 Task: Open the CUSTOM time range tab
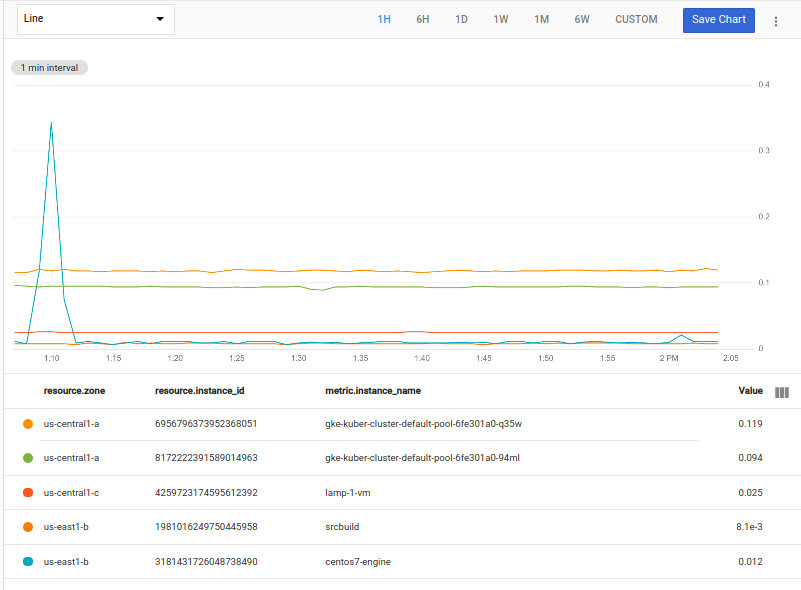tap(636, 19)
